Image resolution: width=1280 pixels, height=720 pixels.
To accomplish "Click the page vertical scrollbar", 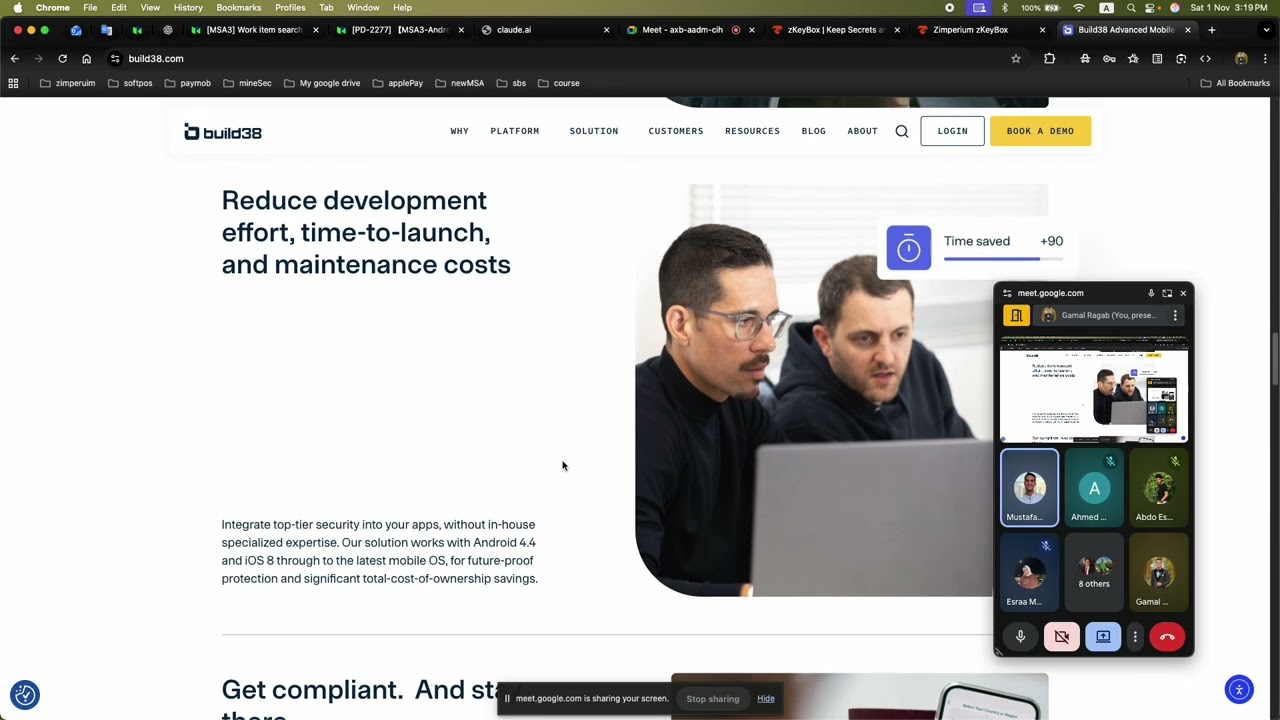I will [1274, 360].
